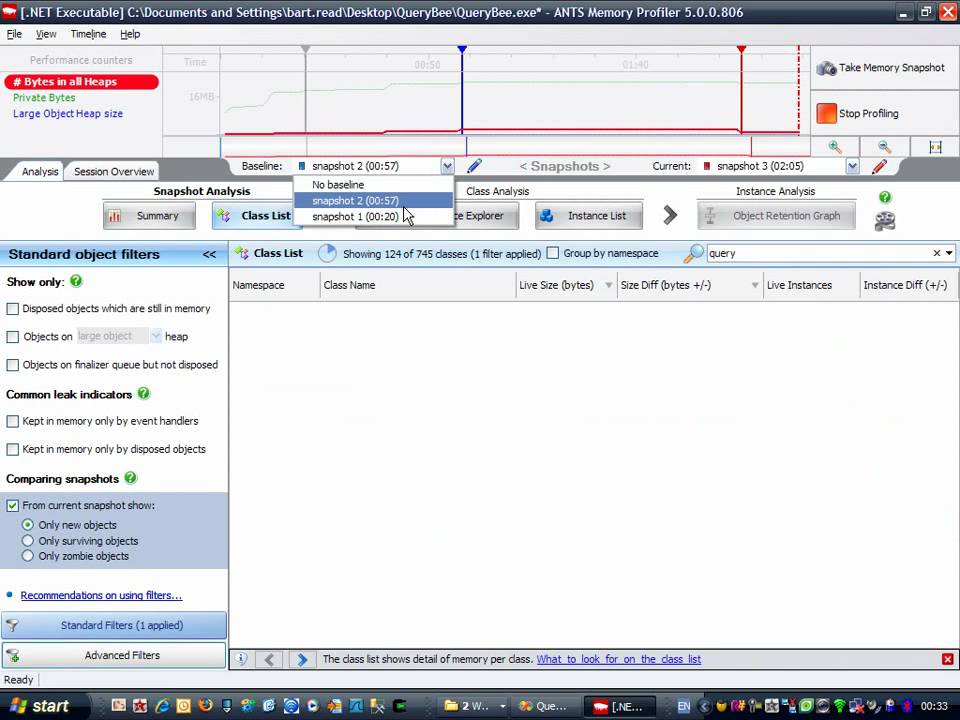Open Advanced Filters panel

click(x=114, y=655)
